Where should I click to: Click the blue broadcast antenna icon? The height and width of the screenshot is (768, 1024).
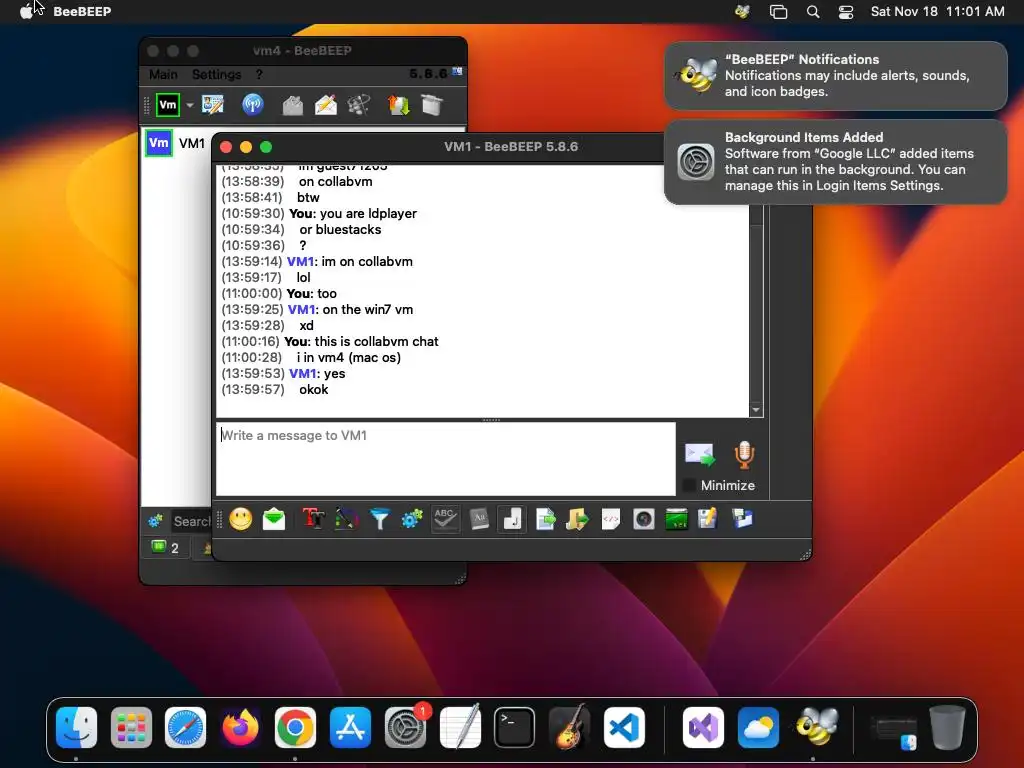coord(253,104)
